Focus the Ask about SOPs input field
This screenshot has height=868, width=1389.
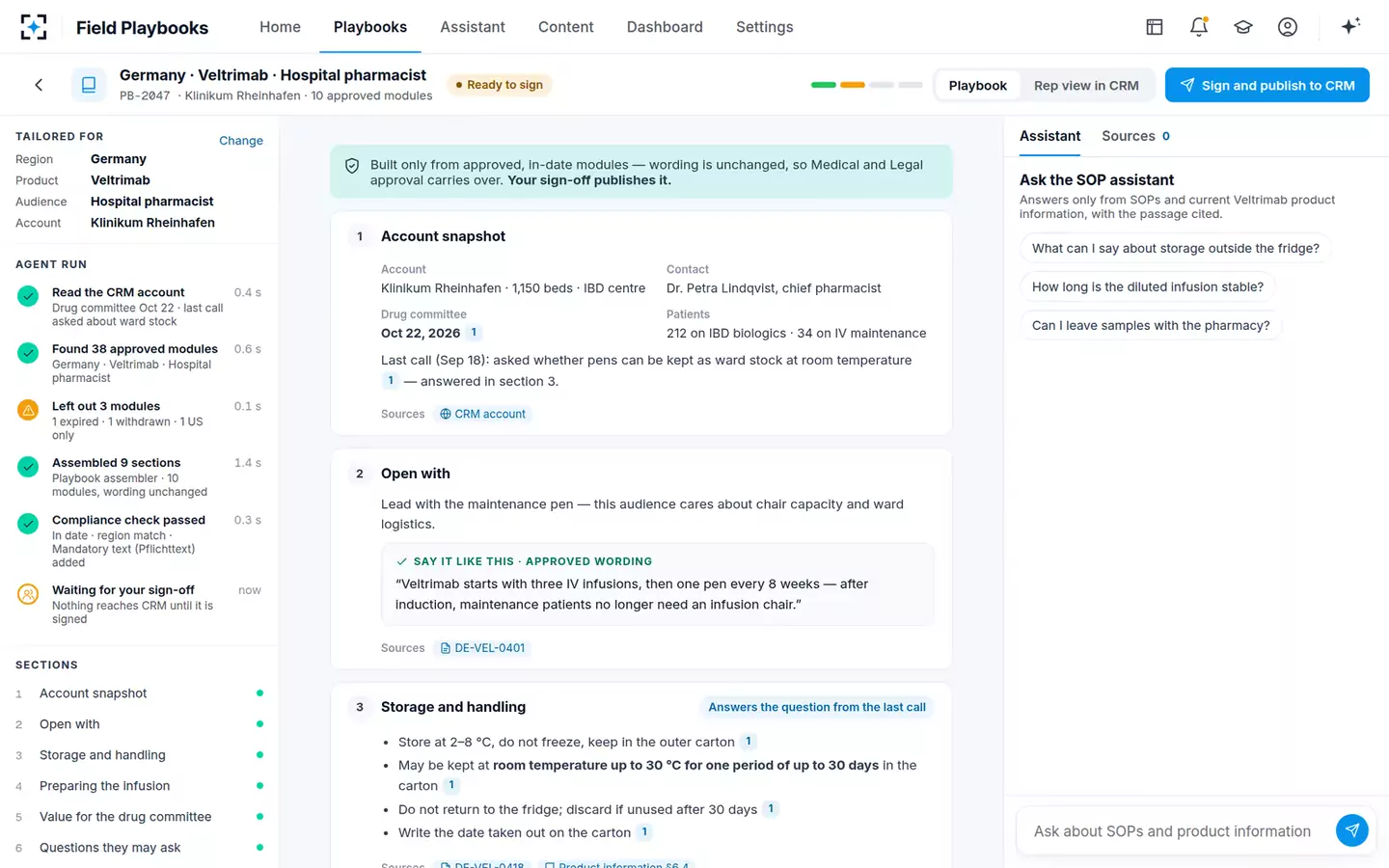[1173, 831]
